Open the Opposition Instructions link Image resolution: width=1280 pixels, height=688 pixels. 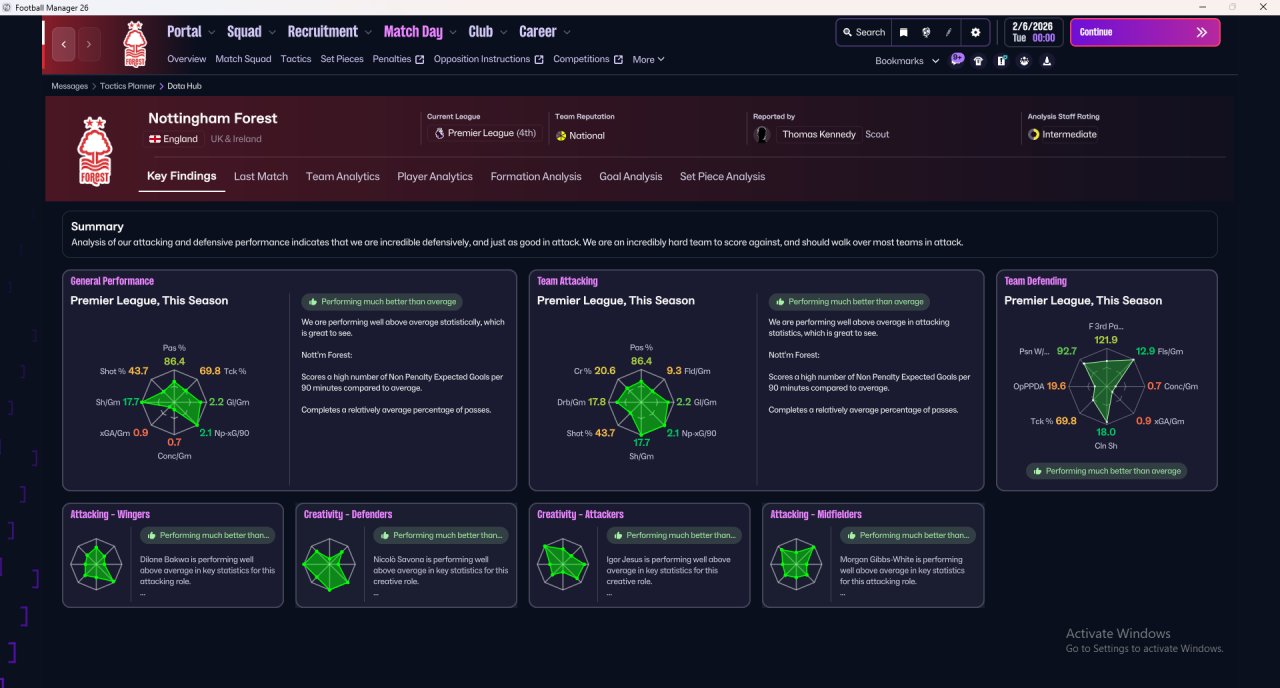(489, 59)
